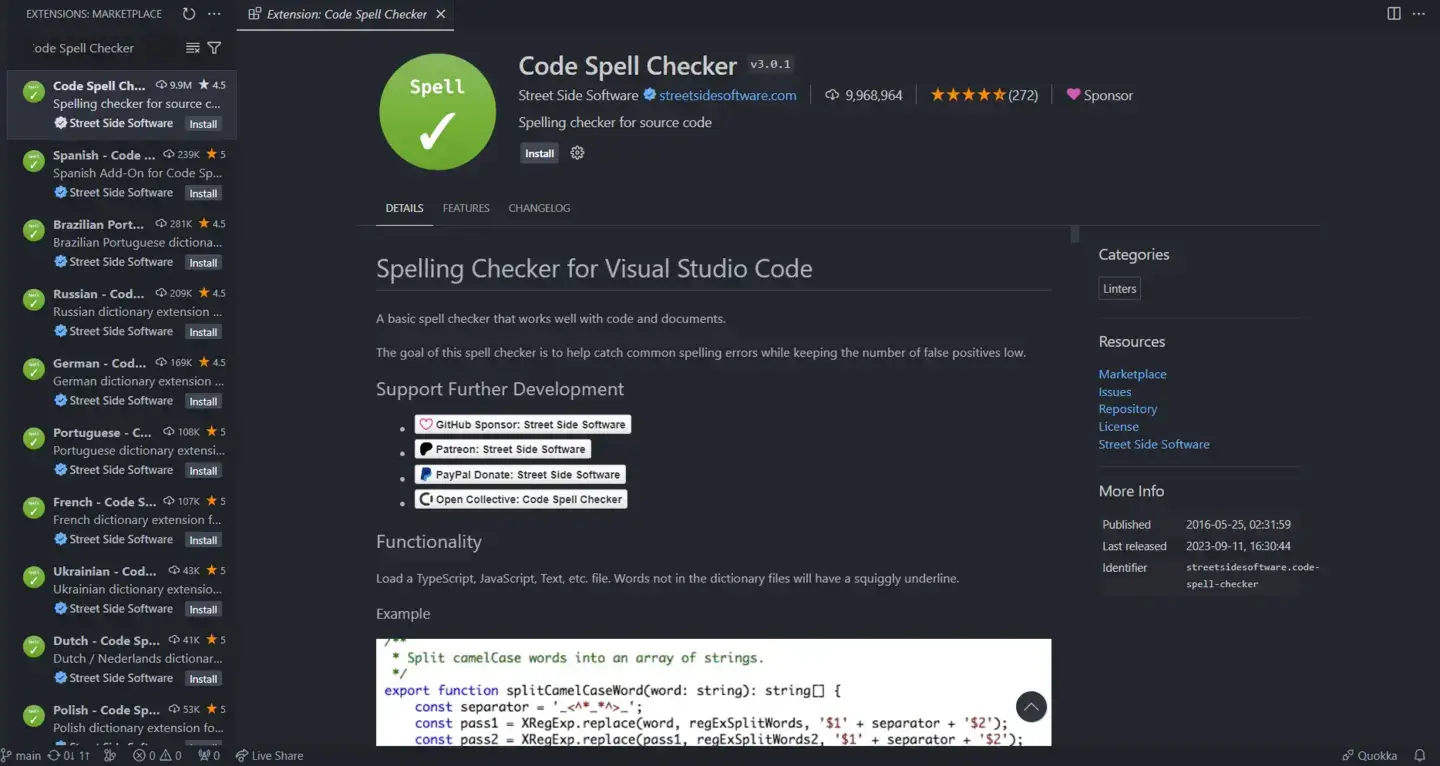
Task: Open Street Side Software link under Resources
Action: 1154,444
